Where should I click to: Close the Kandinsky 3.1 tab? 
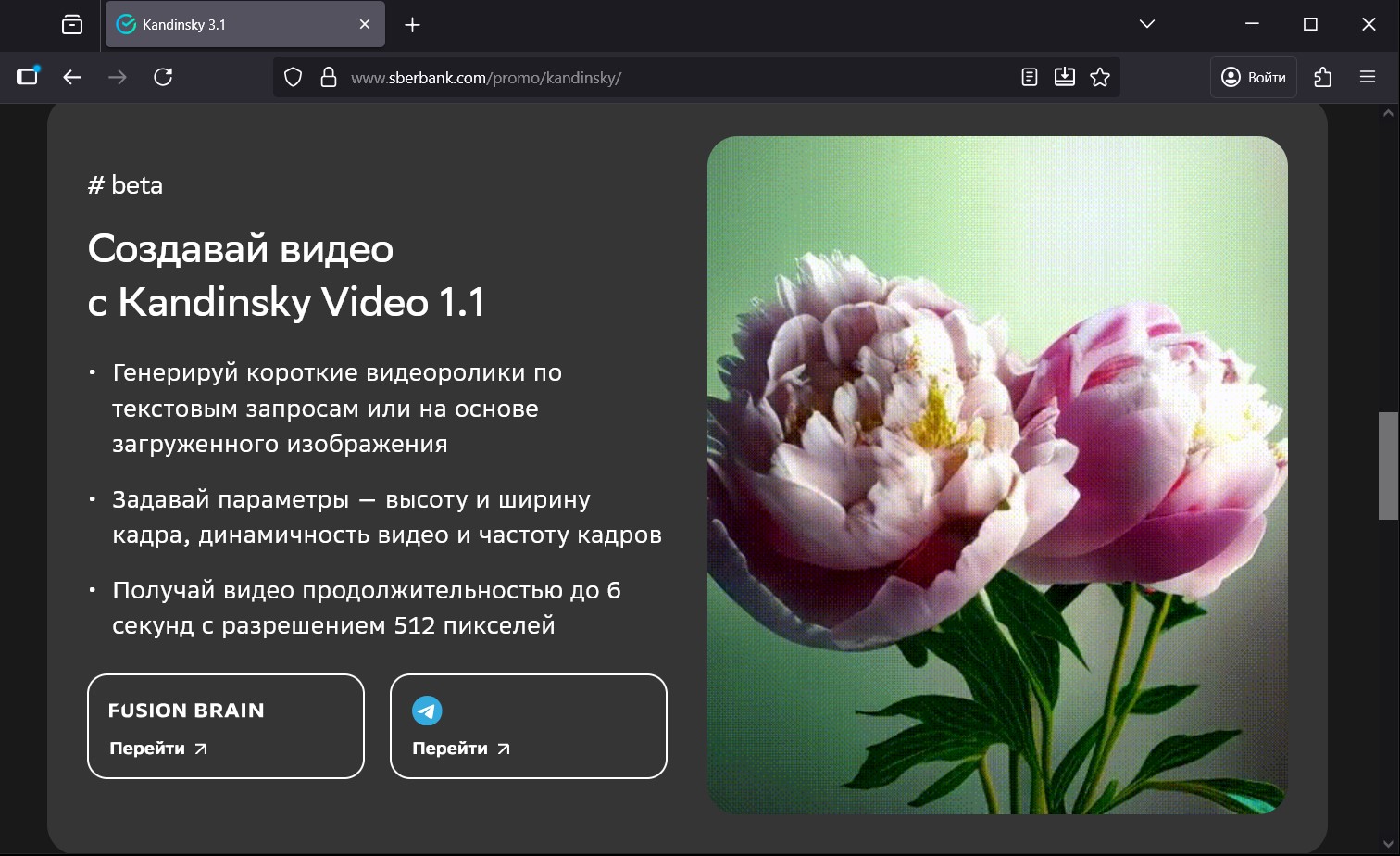pyautogui.click(x=365, y=25)
